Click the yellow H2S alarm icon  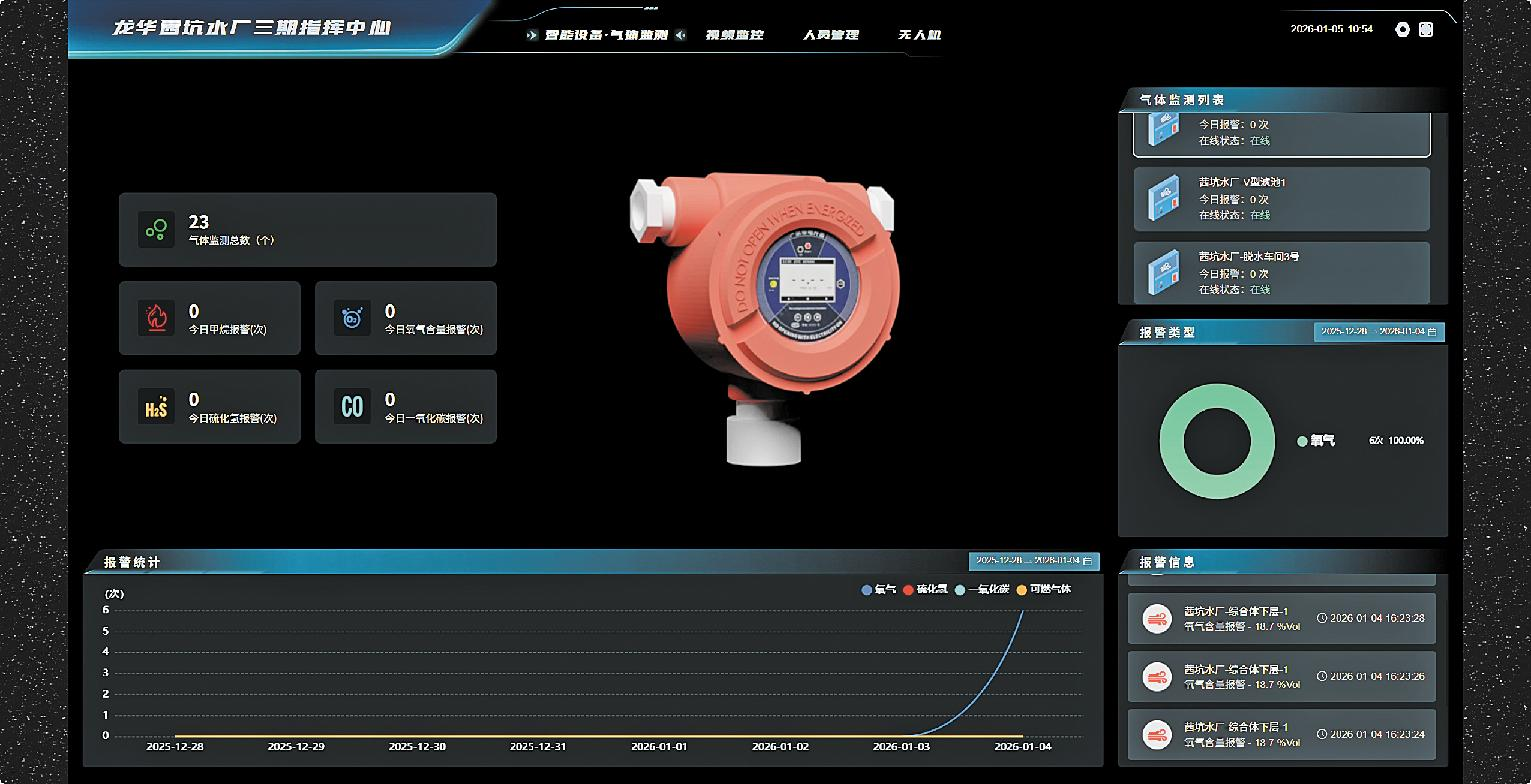tap(156, 407)
